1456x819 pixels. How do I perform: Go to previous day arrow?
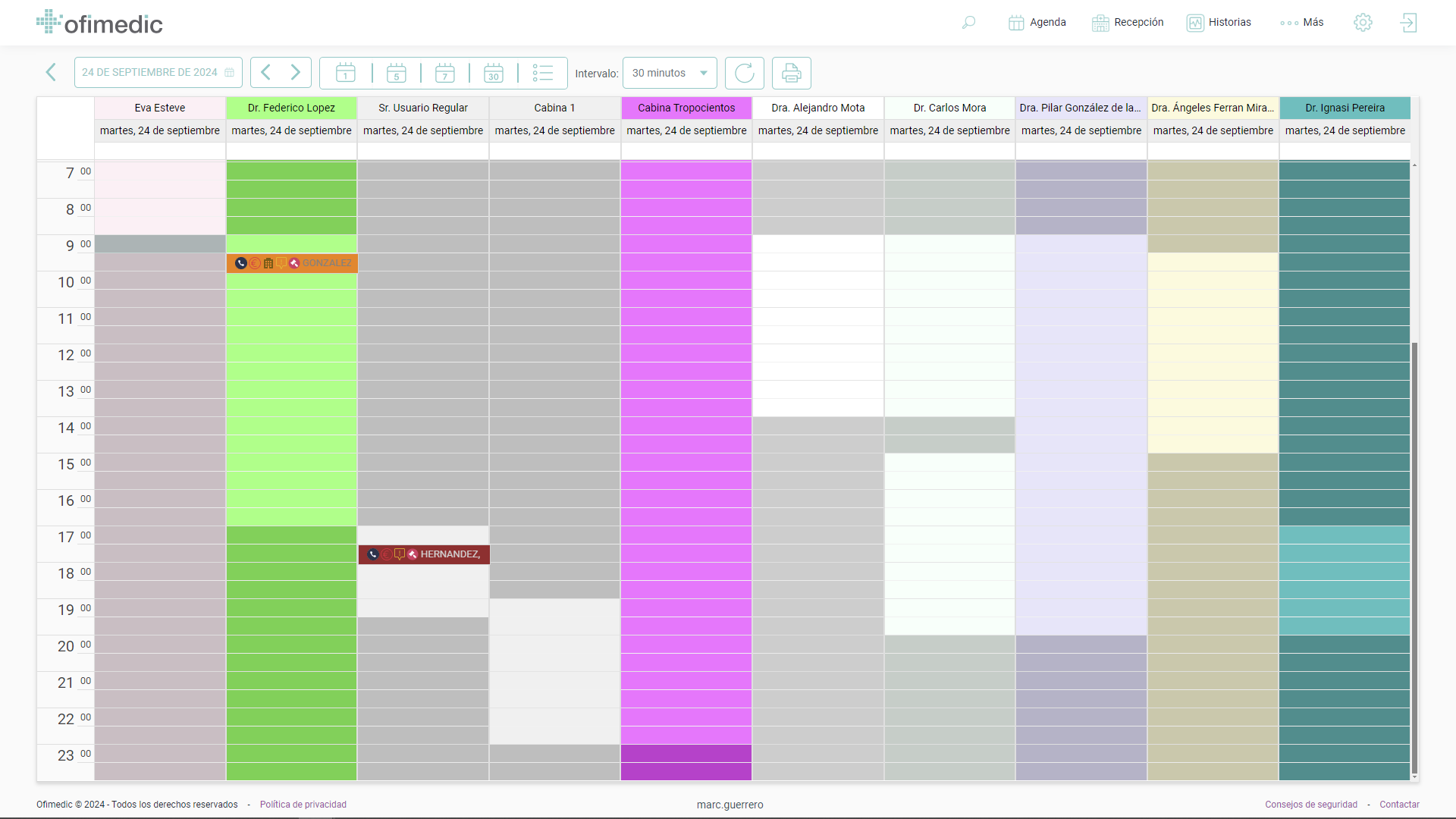pos(266,73)
